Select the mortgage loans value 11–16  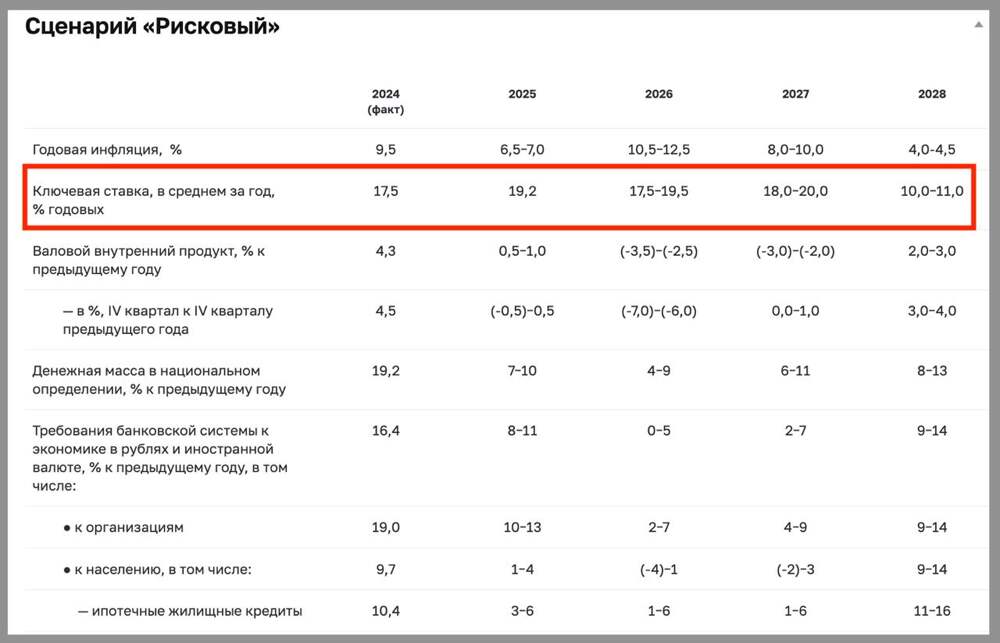coord(932,611)
